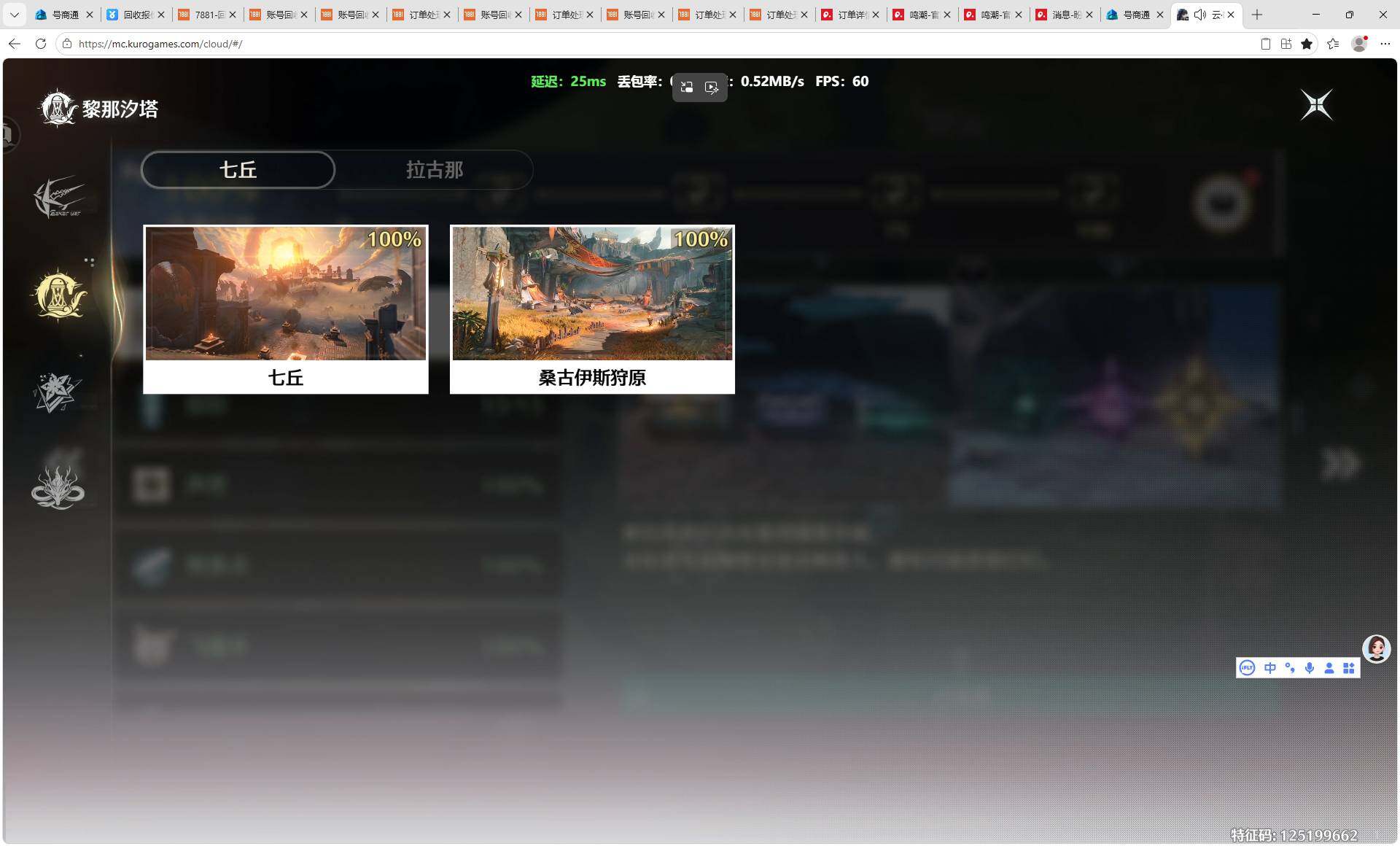Activate the IME microphone voice input
This screenshot has height=846, width=1400.
(x=1310, y=668)
